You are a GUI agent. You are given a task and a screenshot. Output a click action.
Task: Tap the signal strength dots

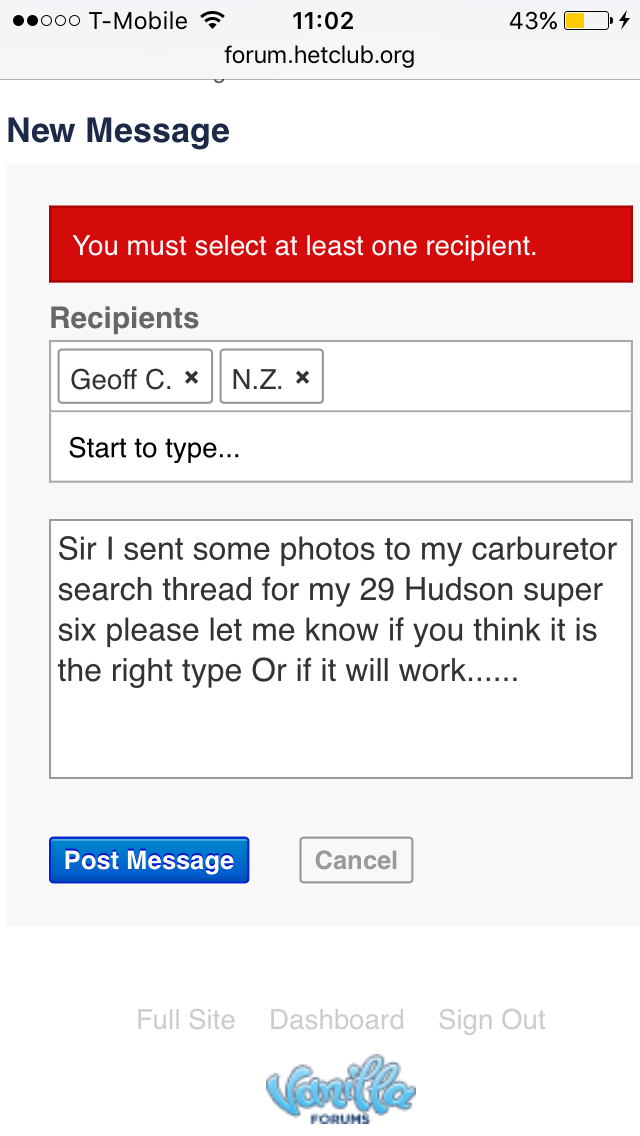point(46,21)
